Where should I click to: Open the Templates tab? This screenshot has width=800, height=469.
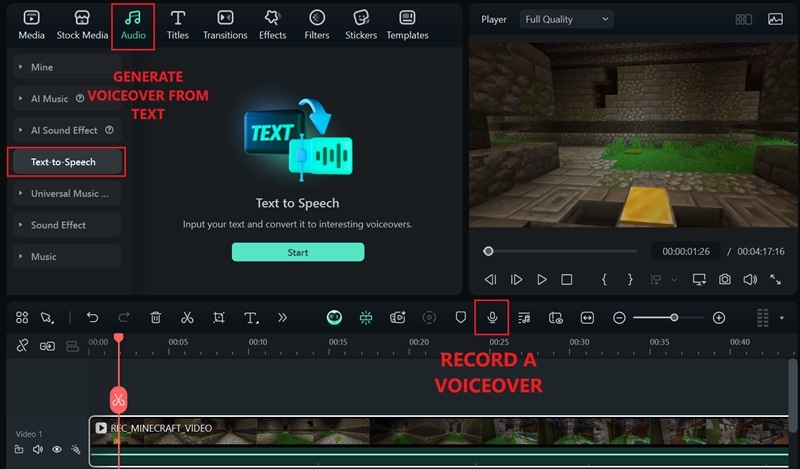(x=407, y=25)
